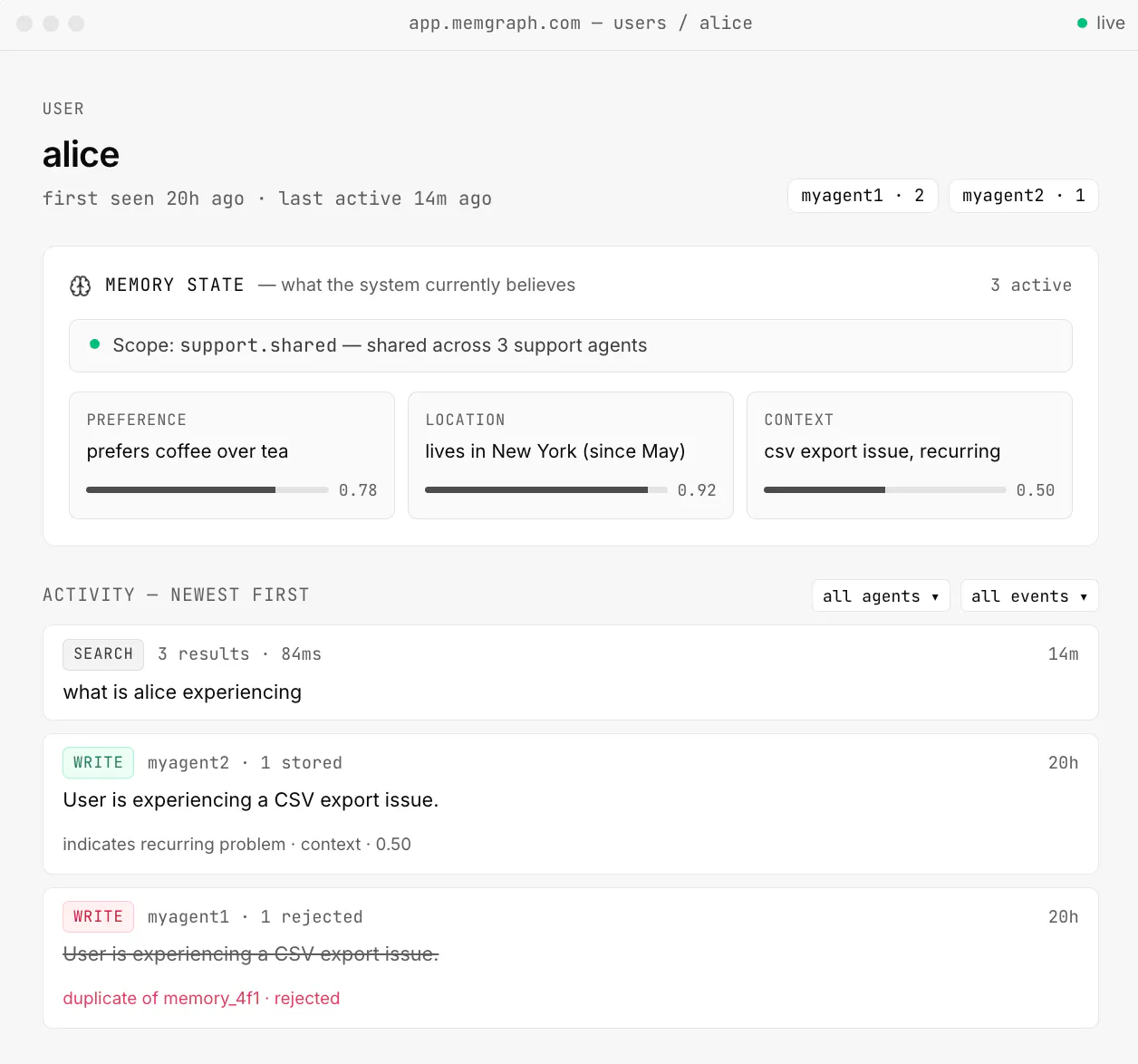Click the '3 results · 84ms' text
Image resolution: width=1138 pixels, height=1064 pixels.
[x=239, y=654]
